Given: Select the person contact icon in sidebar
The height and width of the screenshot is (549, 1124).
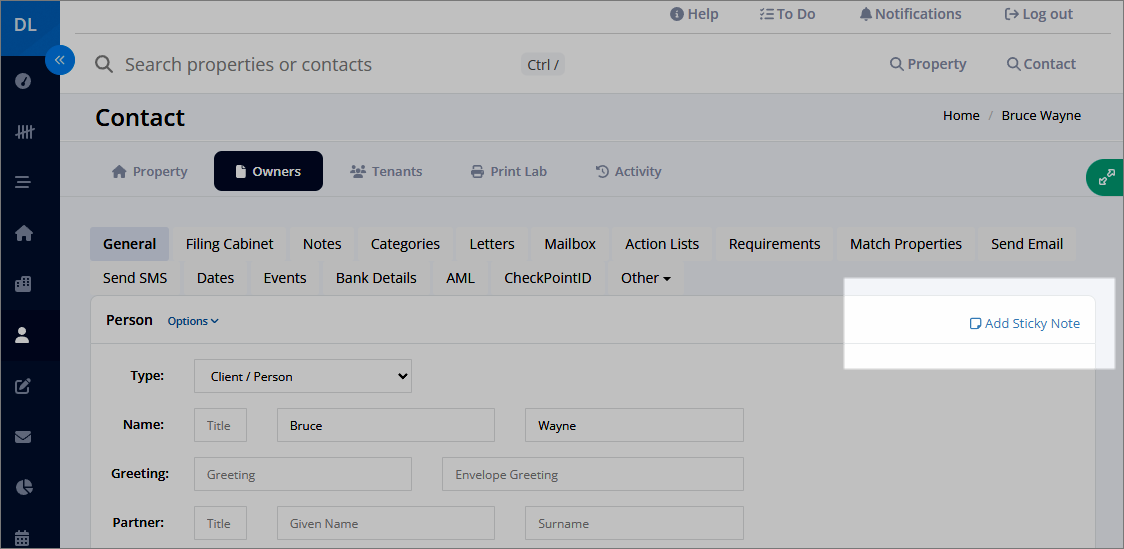Looking at the screenshot, I should pos(23,335).
